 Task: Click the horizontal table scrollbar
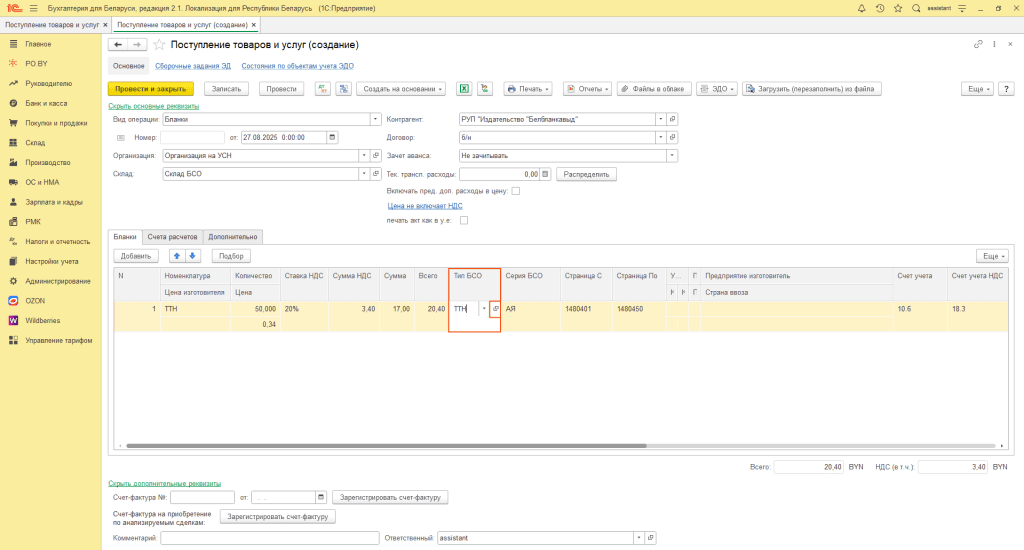(x=386, y=445)
